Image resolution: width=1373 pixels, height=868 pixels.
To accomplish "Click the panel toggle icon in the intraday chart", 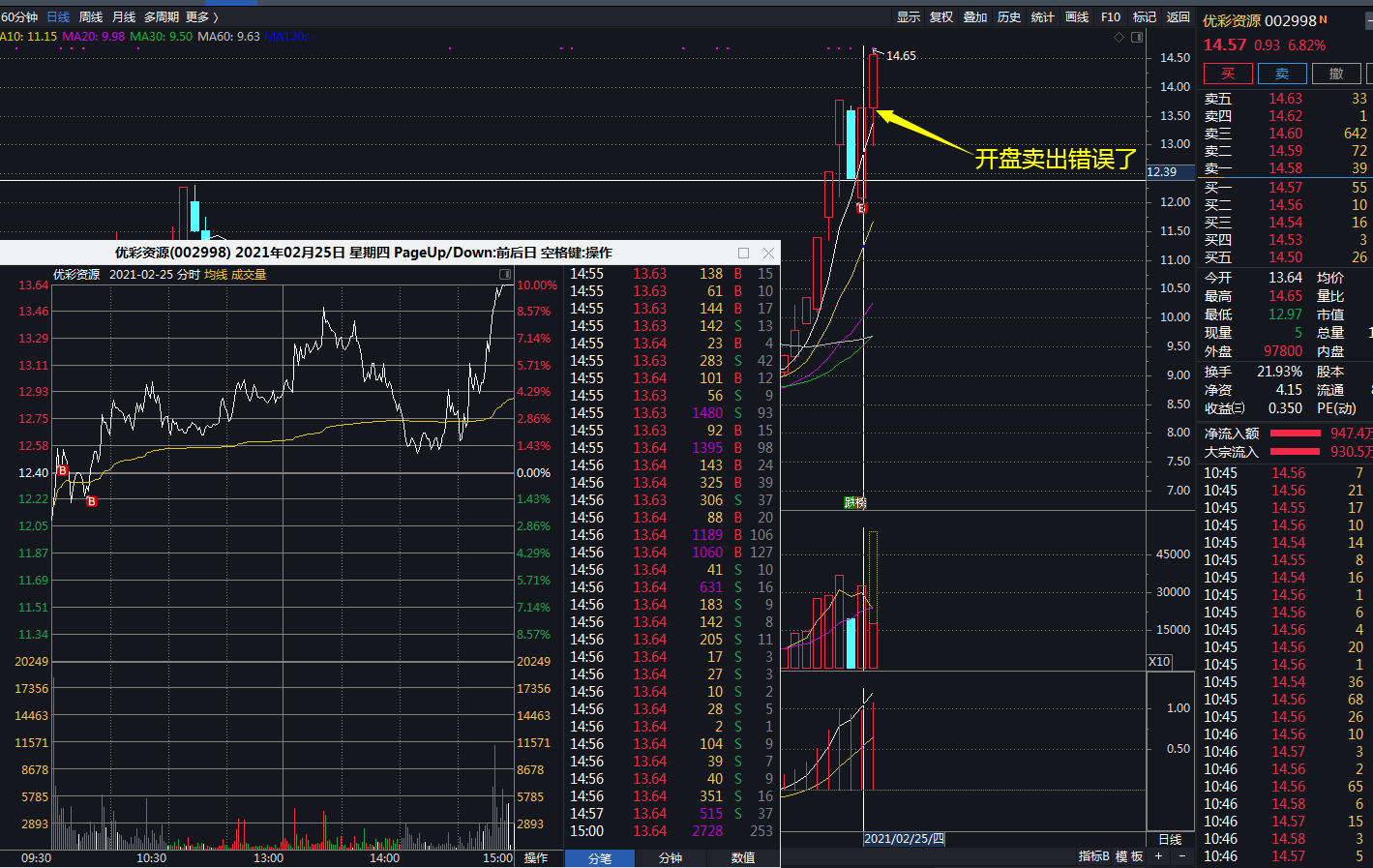I will pyautogui.click(x=504, y=275).
